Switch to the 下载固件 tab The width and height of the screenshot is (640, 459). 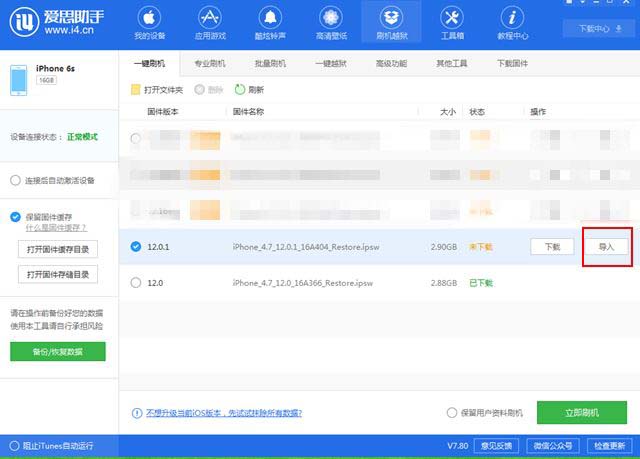(x=513, y=64)
